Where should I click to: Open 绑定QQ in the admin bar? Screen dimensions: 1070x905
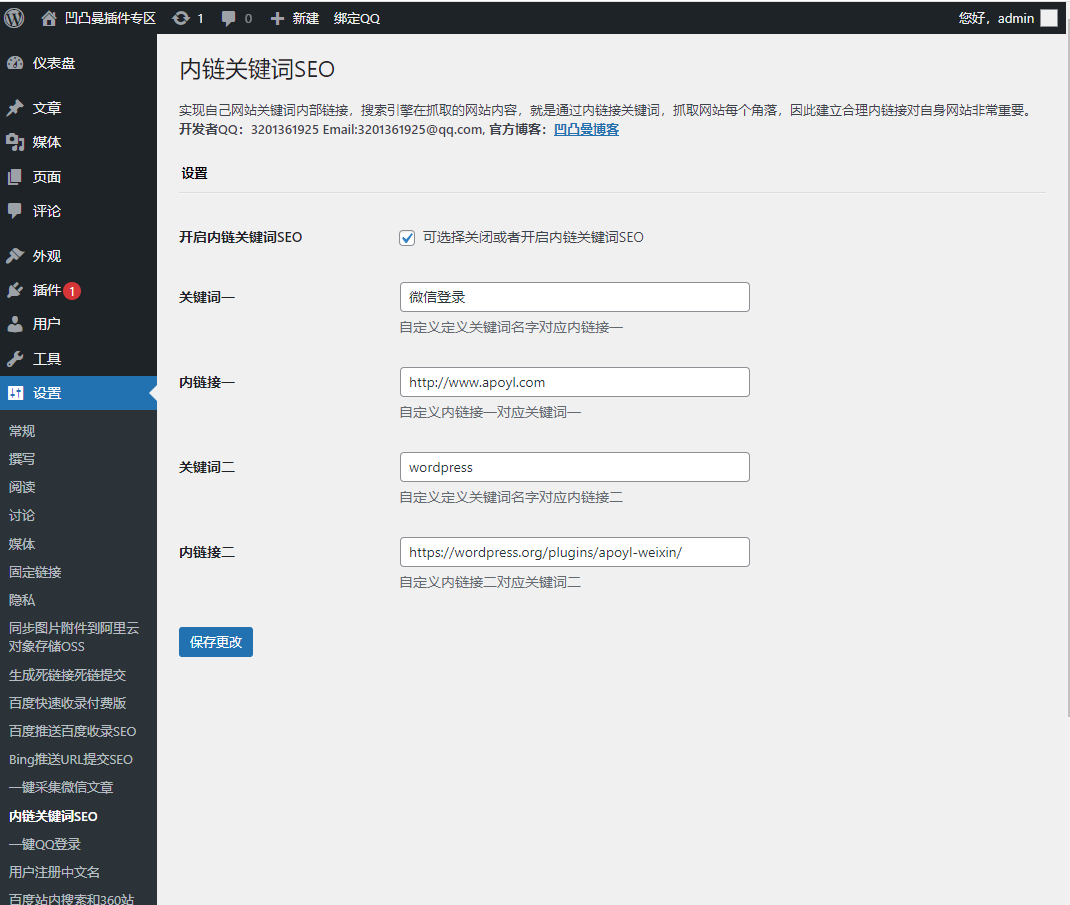[x=356, y=18]
